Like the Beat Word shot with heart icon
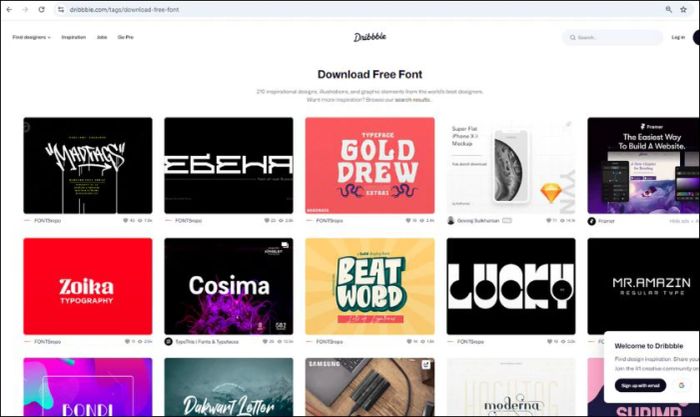Screen dimensions: 700x417 tap(409, 342)
